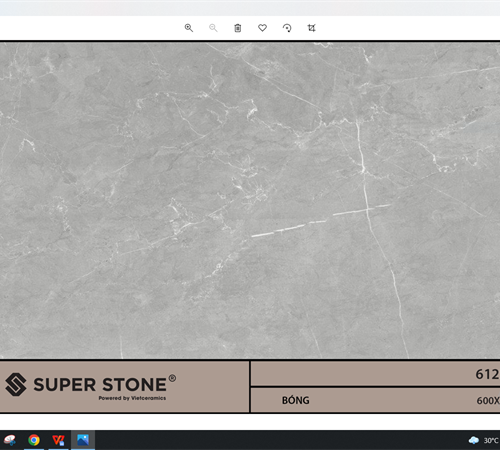Image resolution: width=500 pixels, height=450 pixels.
Task: Open Google Chrome from the taskbar
Action: [x=34, y=440]
